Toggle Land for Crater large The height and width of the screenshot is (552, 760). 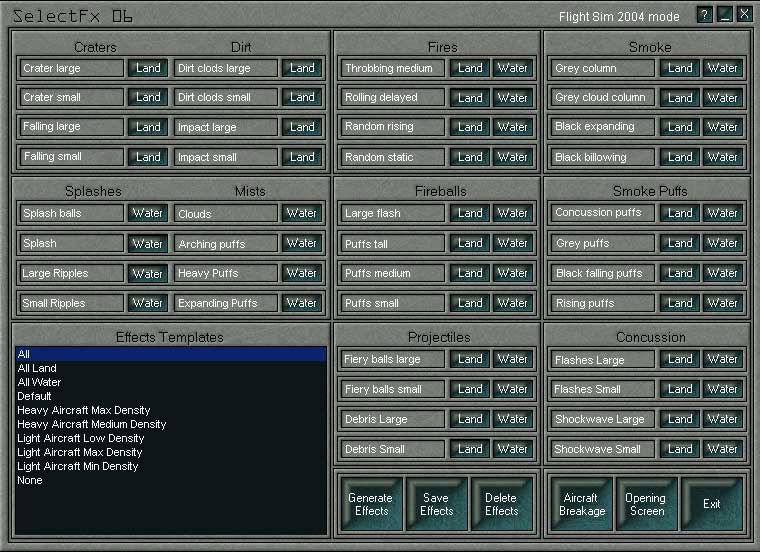[x=148, y=68]
